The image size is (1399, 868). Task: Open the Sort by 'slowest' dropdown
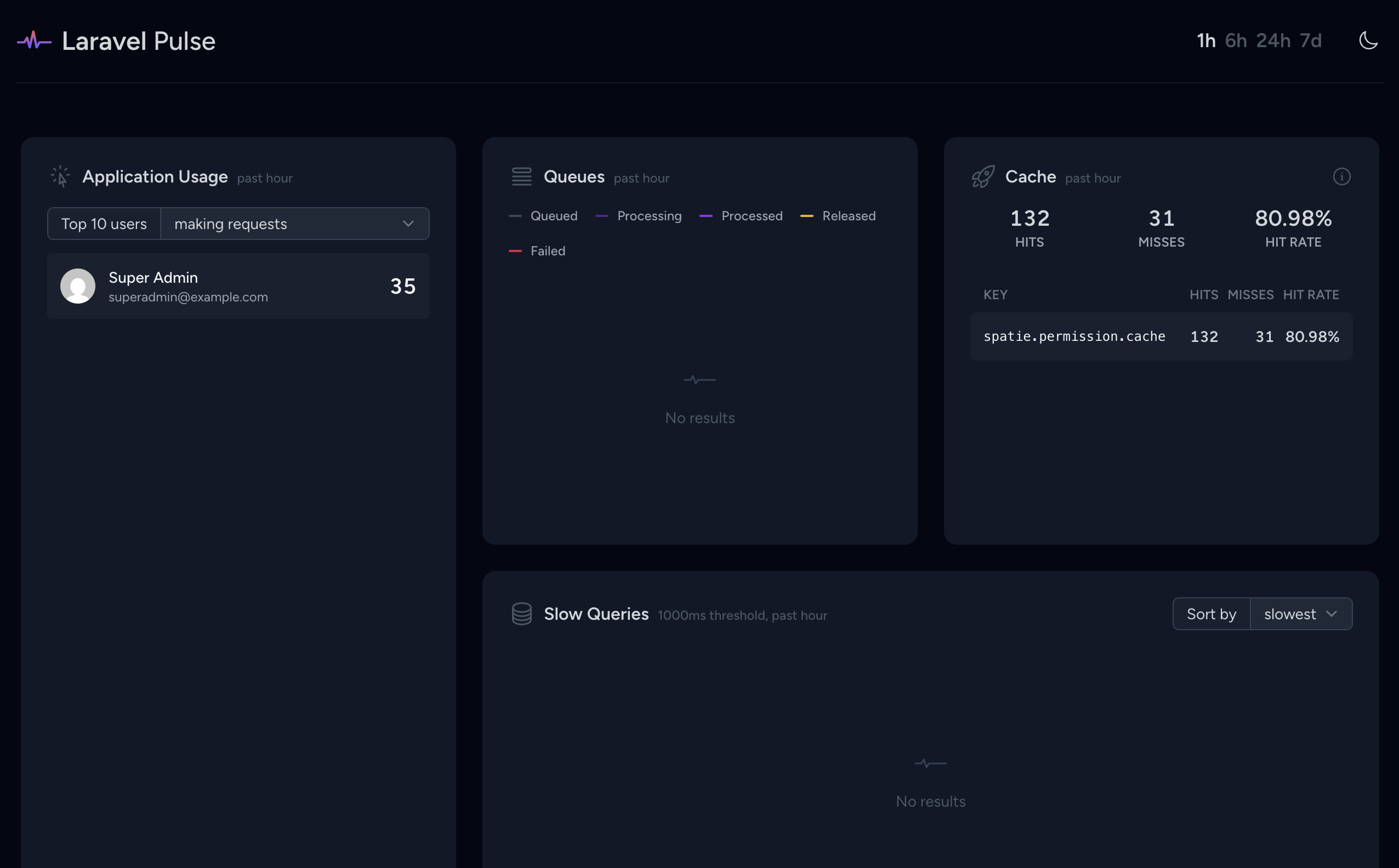tap(1301, 614)
